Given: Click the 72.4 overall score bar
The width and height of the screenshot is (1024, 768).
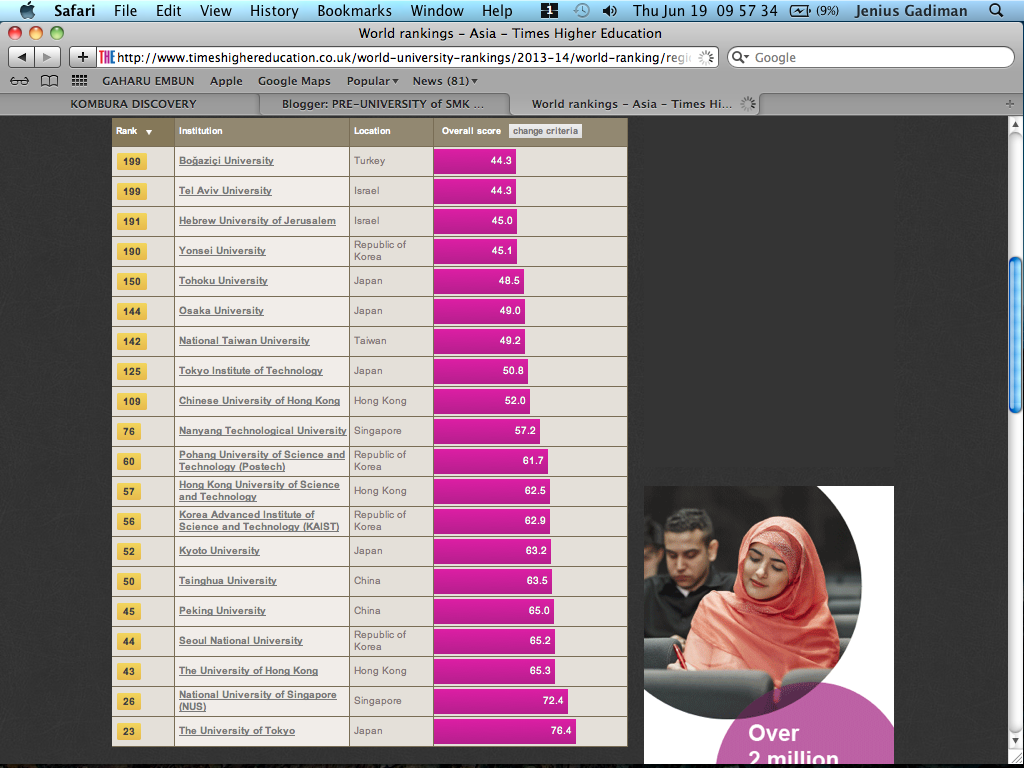Looking at the screenshot, I should pos(501,701).
